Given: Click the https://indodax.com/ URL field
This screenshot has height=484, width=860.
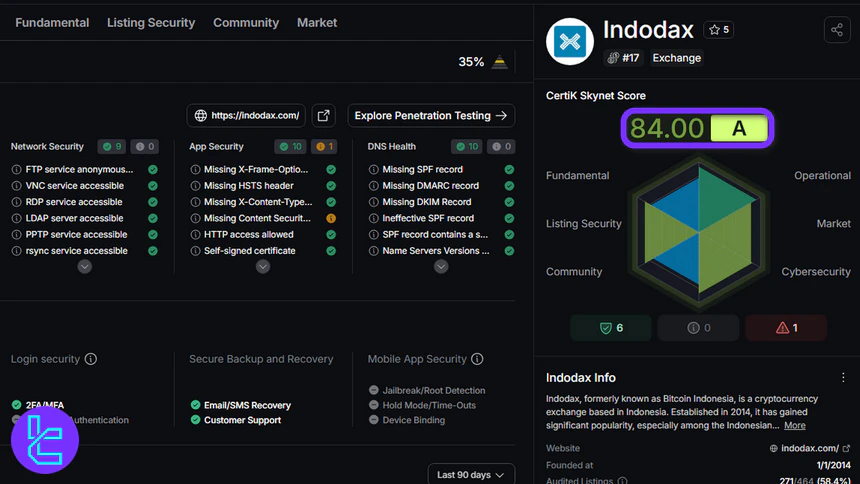Looking at the screenshot, I should pyautogui.click(x=246, y=115).
